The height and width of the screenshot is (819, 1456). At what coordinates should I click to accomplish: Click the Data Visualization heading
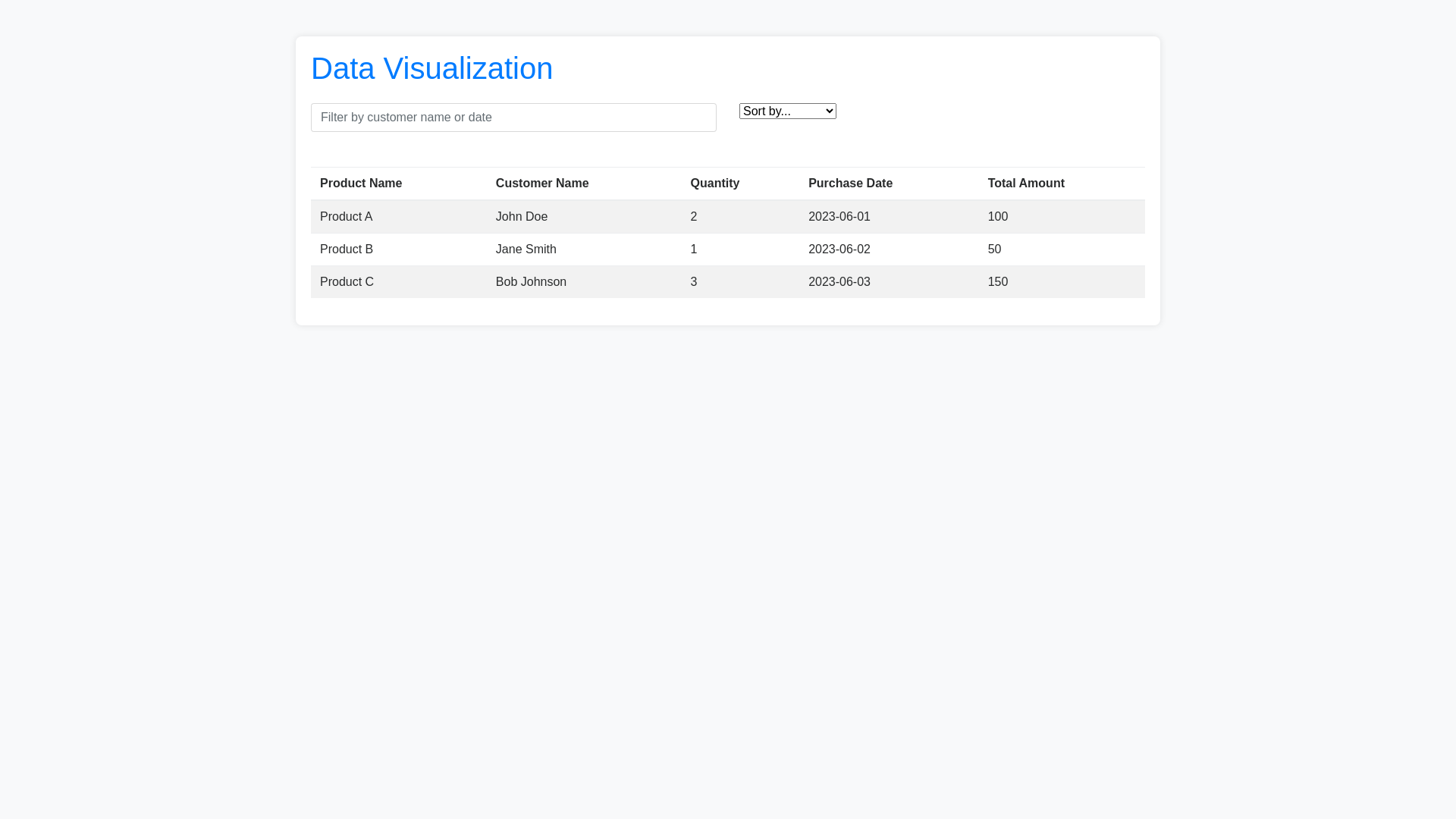tap(431, 68)
